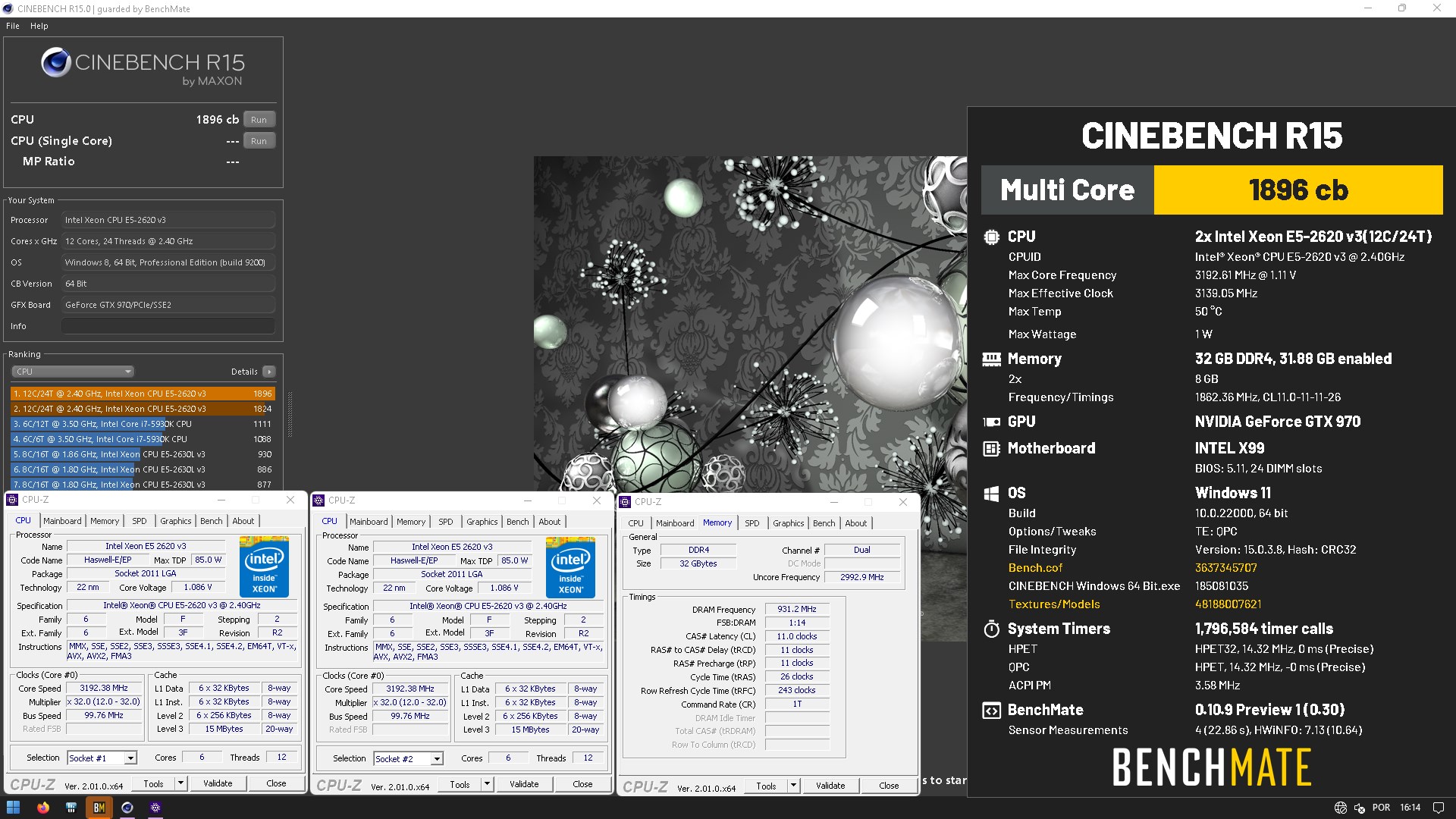
Task: Click the title bar icon of the Memory CPU-Z window
Action: (x=626, y=502)
